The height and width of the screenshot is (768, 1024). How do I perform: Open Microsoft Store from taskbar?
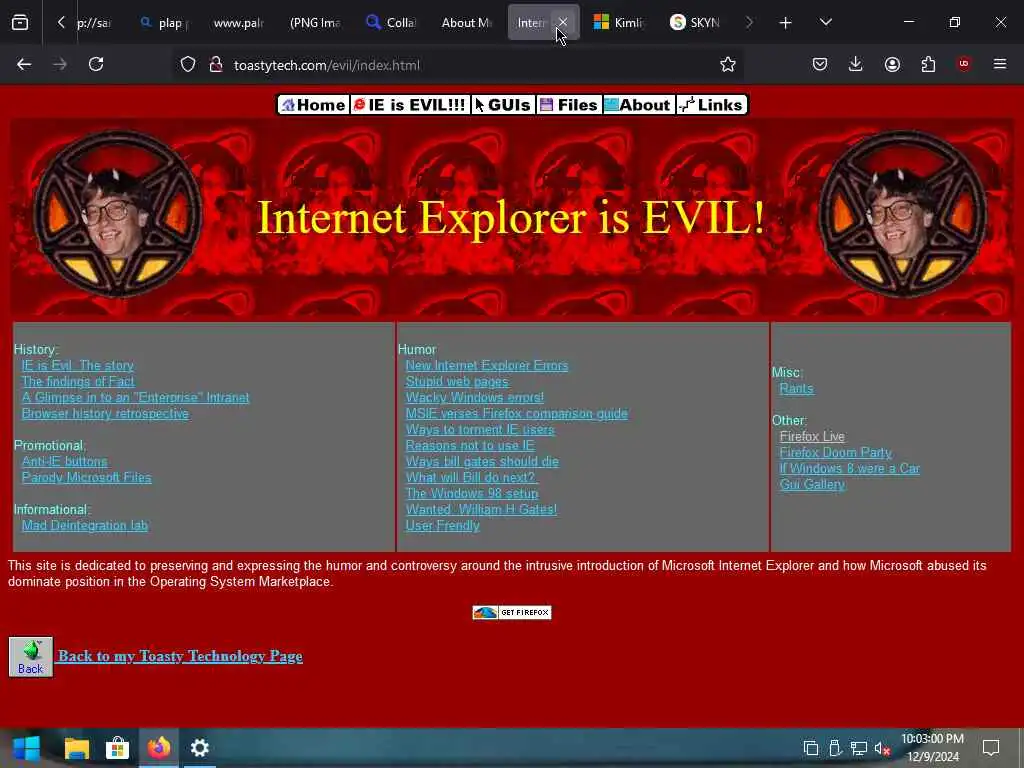(118, 748)
